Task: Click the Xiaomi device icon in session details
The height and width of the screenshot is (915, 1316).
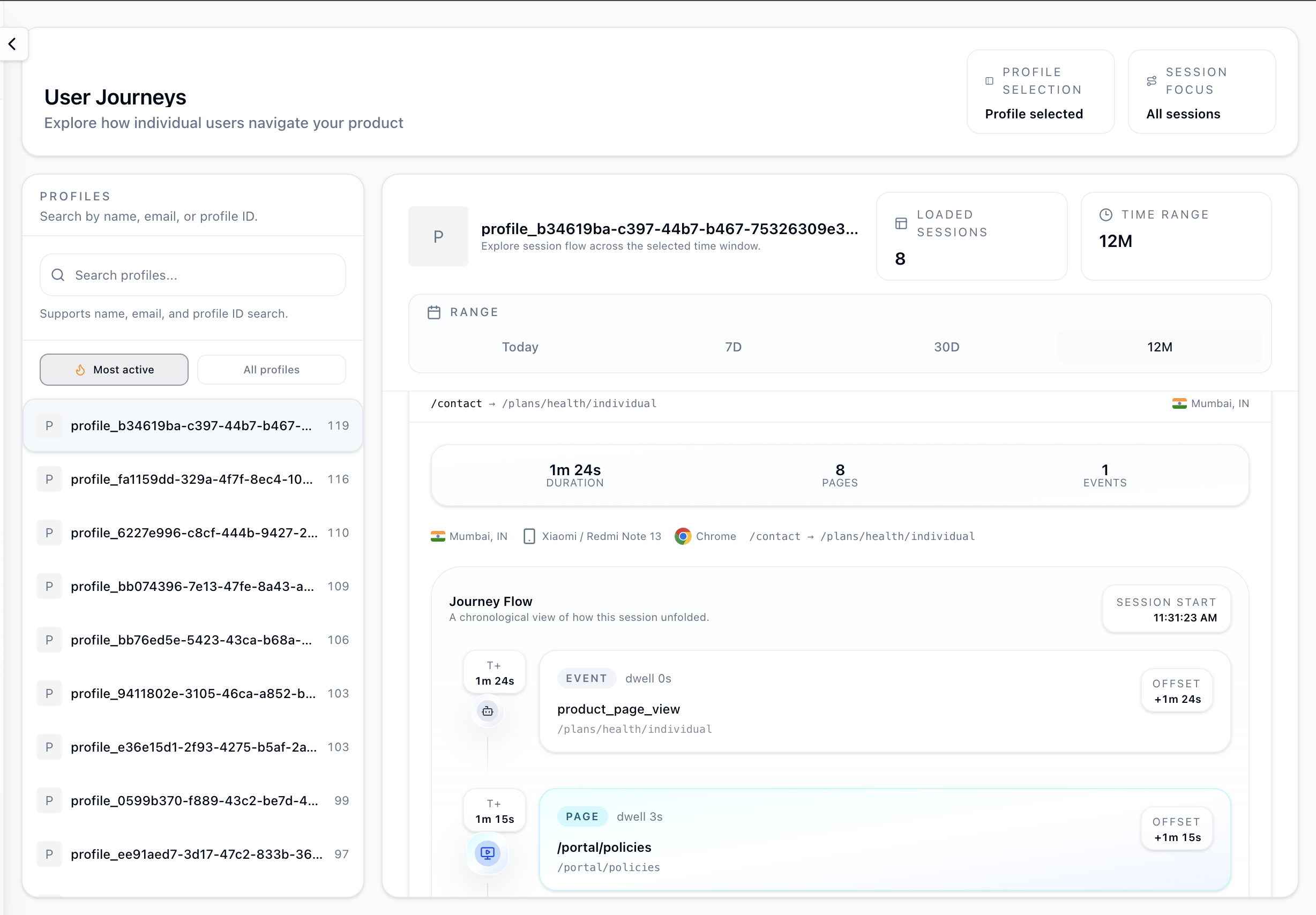Action: [529, 536]
